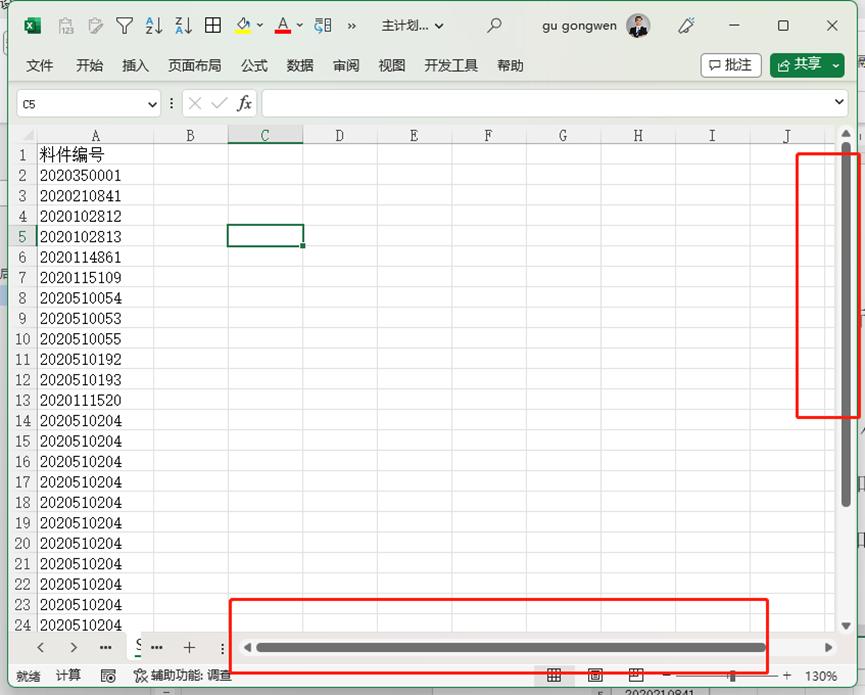Click the insert function fx icon
Viewport: 865px width, 695px height.
pos(244,103)
